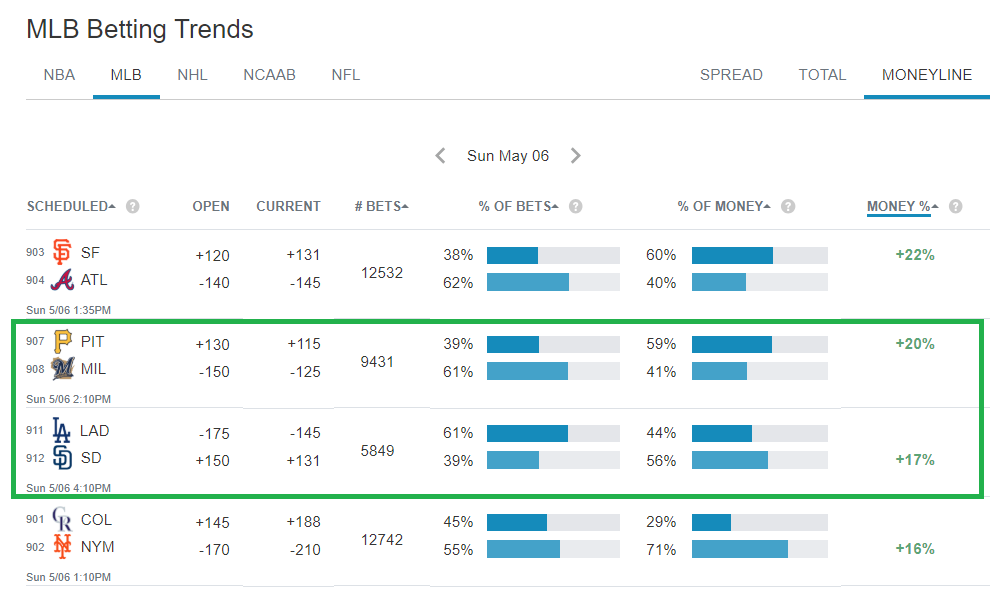Click the San Diego Padres team logo

(x=62, y=458)
